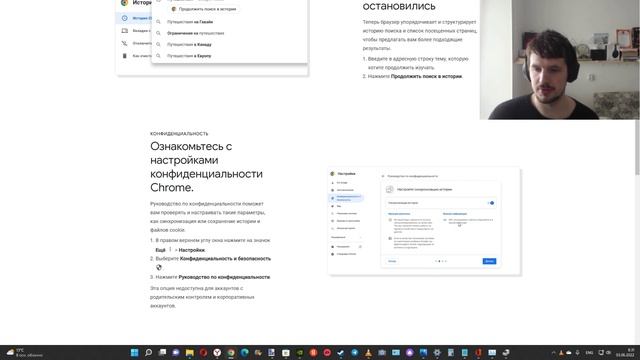
Task: Open Task View on the taskbar
Action: click(x=162, y=353)
